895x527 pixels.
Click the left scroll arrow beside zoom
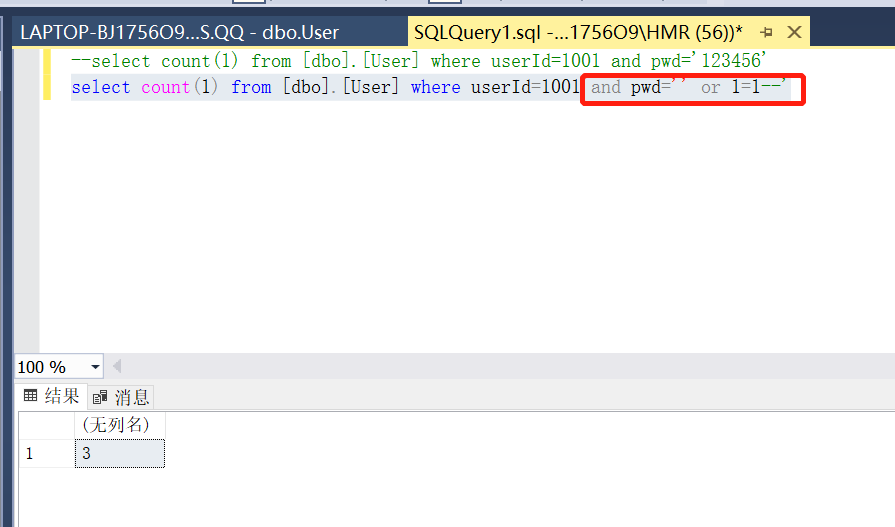tap(117, 367)
